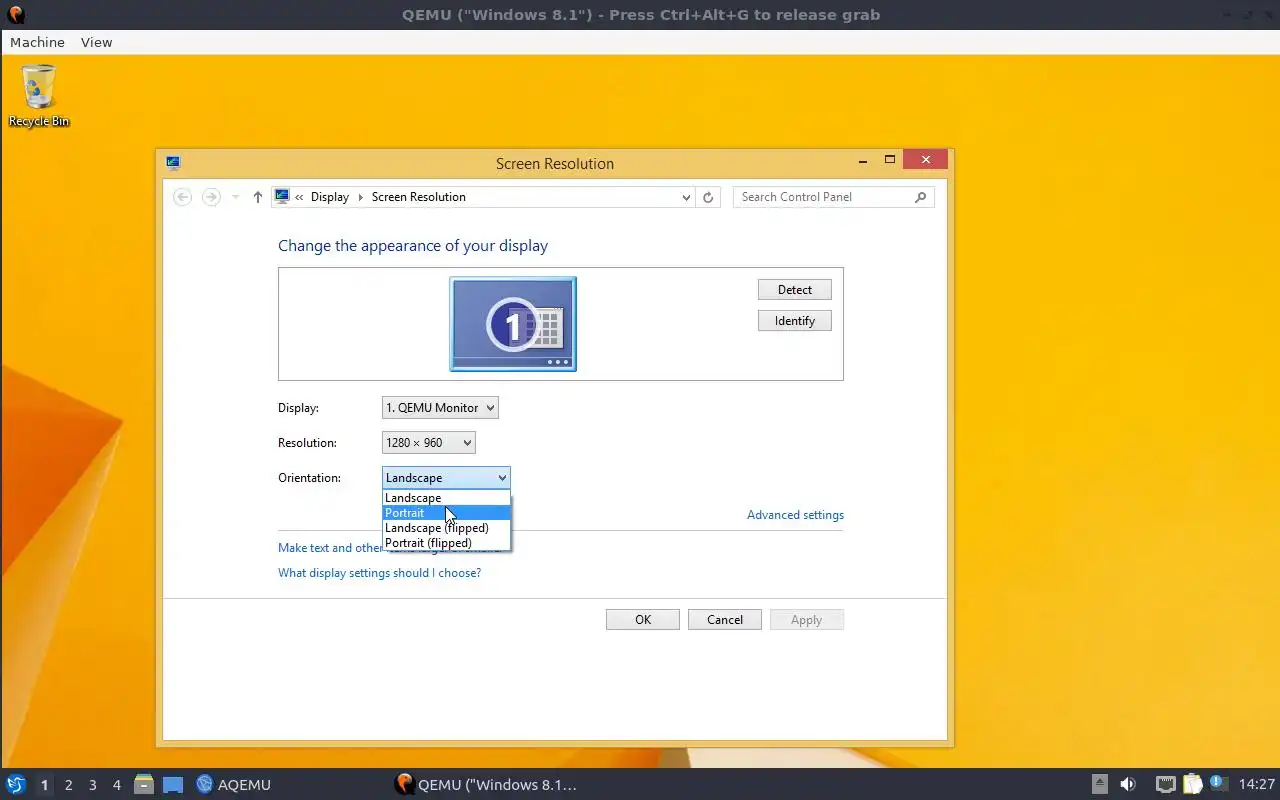The height and width of the screenshot is (800, 1280).
Task: Click the eject tray icon
Action: click(x=1099, y=784)
